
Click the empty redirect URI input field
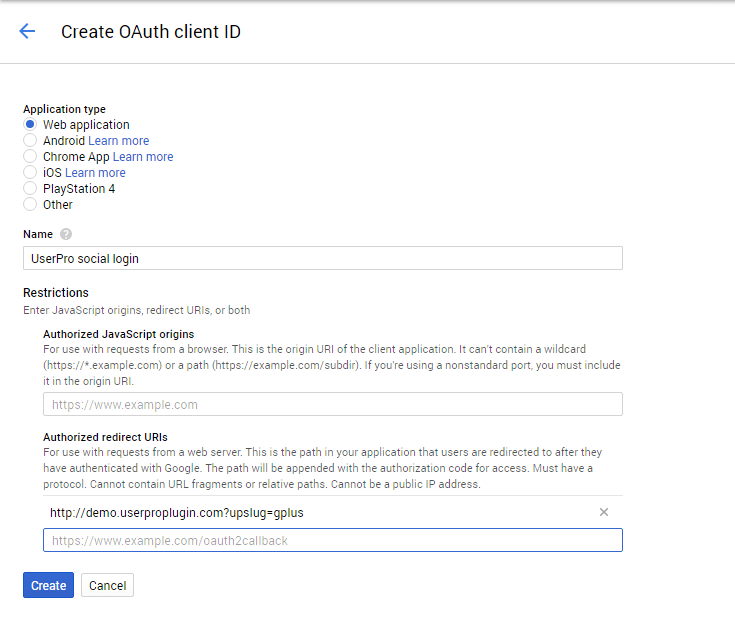tap(332, 540)
